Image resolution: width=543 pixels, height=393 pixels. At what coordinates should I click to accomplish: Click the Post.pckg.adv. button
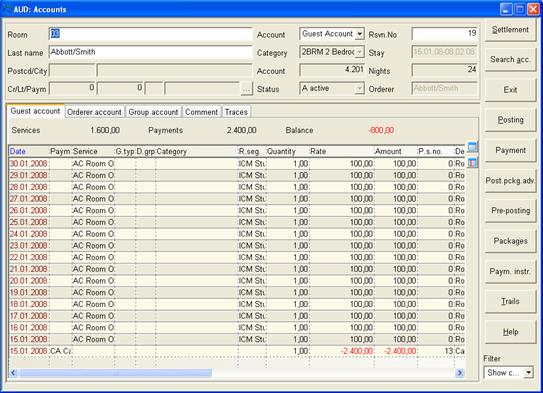510,181
